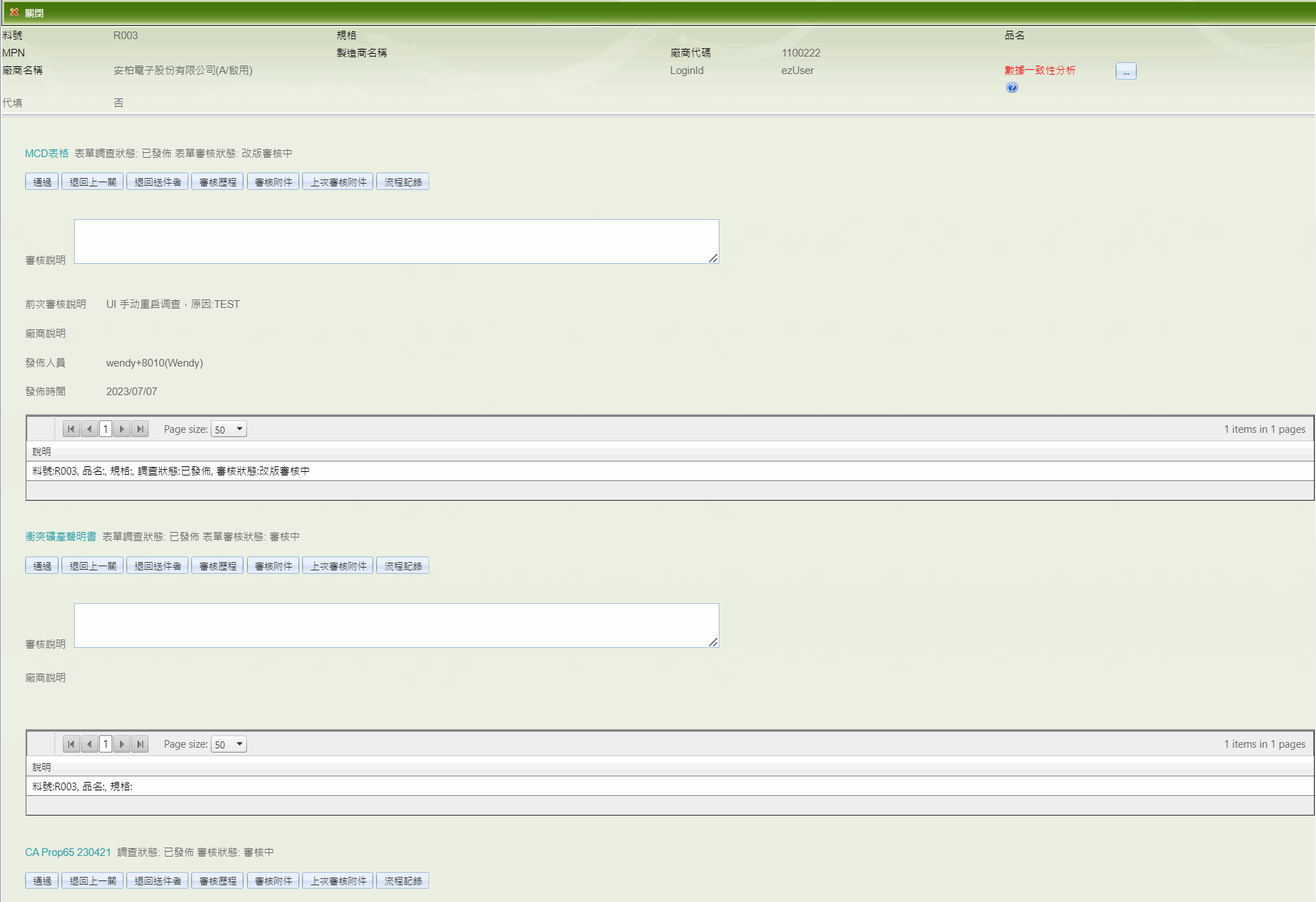Screen dimensions: 1316x902
Task: Click the 廠商代碼 value 1100222
Action: point(801,52)
